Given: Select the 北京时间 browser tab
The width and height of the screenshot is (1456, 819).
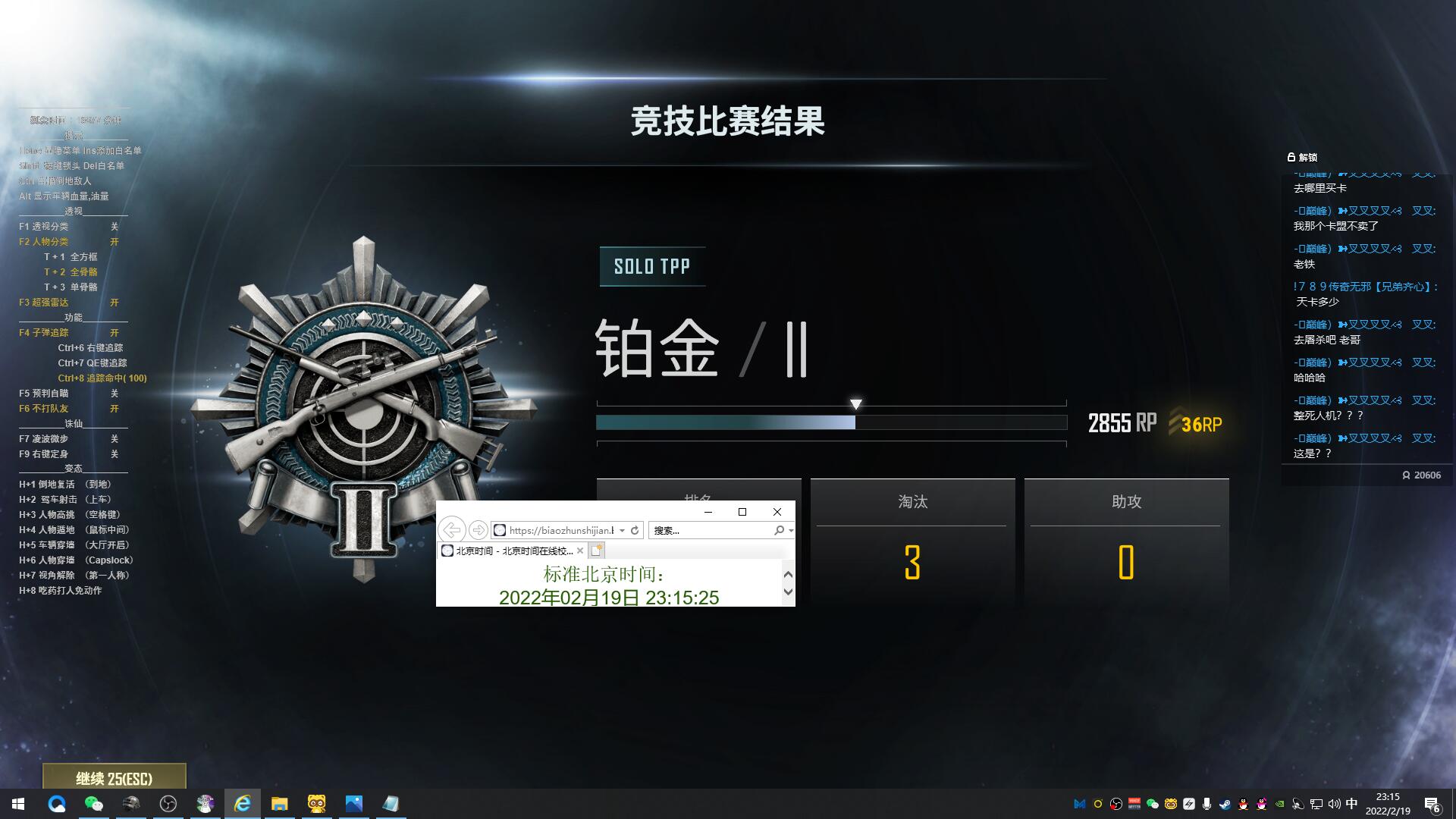Looking at the screenshot, I should [513, 551].
